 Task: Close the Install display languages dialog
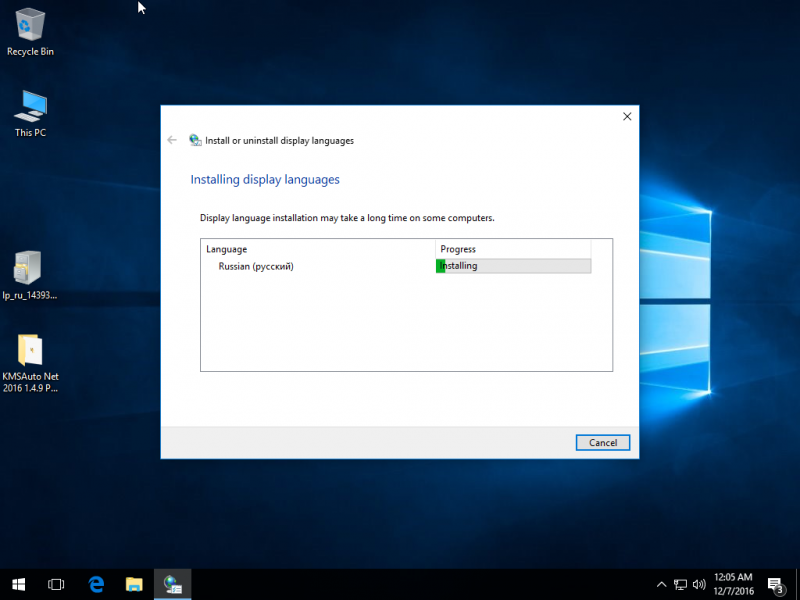pyautogui.click(x=627, y=116)
